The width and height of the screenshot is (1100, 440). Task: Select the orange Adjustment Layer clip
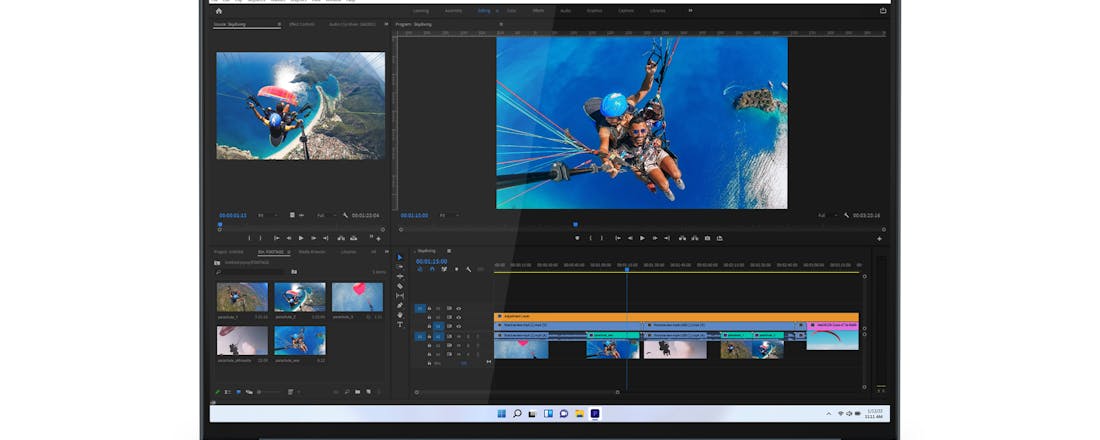[676, 317]
